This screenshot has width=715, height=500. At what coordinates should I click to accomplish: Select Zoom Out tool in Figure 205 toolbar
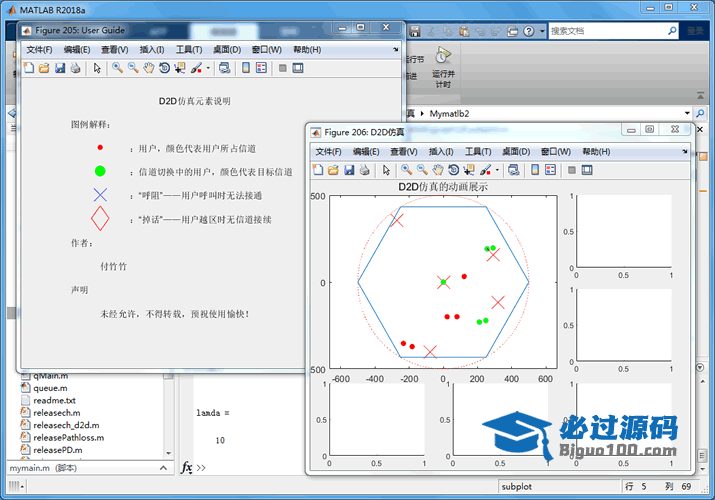tap(133, 68)
